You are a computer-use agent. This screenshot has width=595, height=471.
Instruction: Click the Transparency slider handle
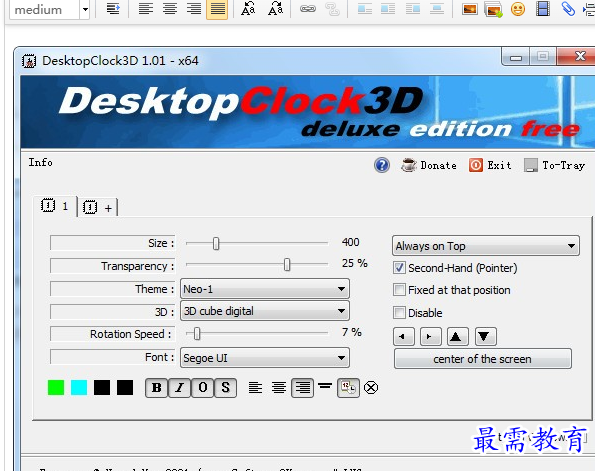pyautogui.click(x=287, y=265)
